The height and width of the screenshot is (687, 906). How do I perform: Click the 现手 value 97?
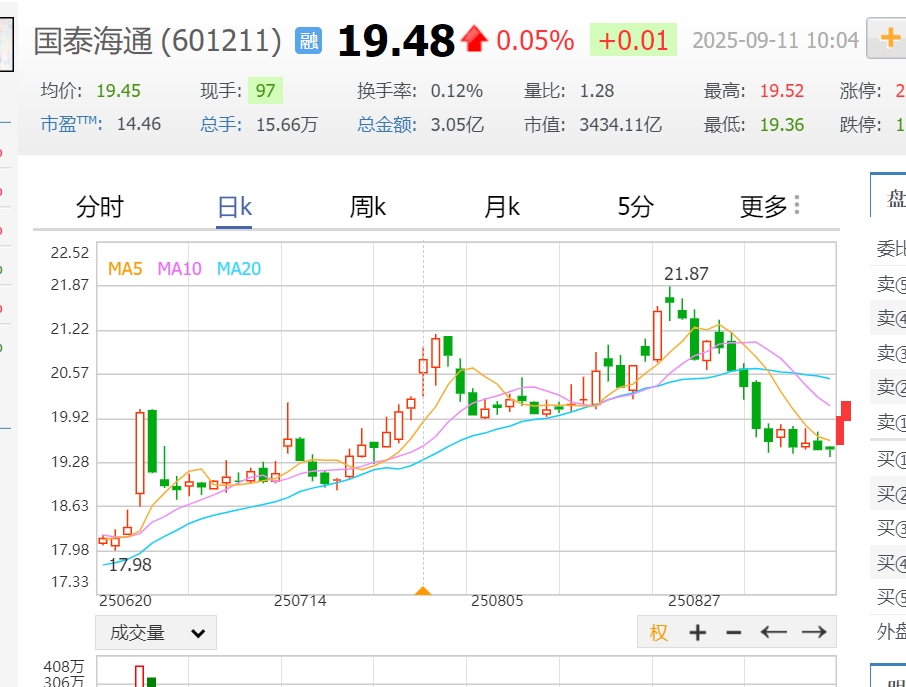click(x=265, y=91)
